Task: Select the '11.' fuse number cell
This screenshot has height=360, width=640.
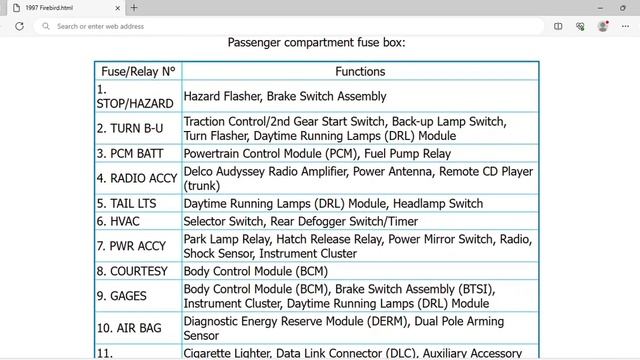Action: pos(138,352)
